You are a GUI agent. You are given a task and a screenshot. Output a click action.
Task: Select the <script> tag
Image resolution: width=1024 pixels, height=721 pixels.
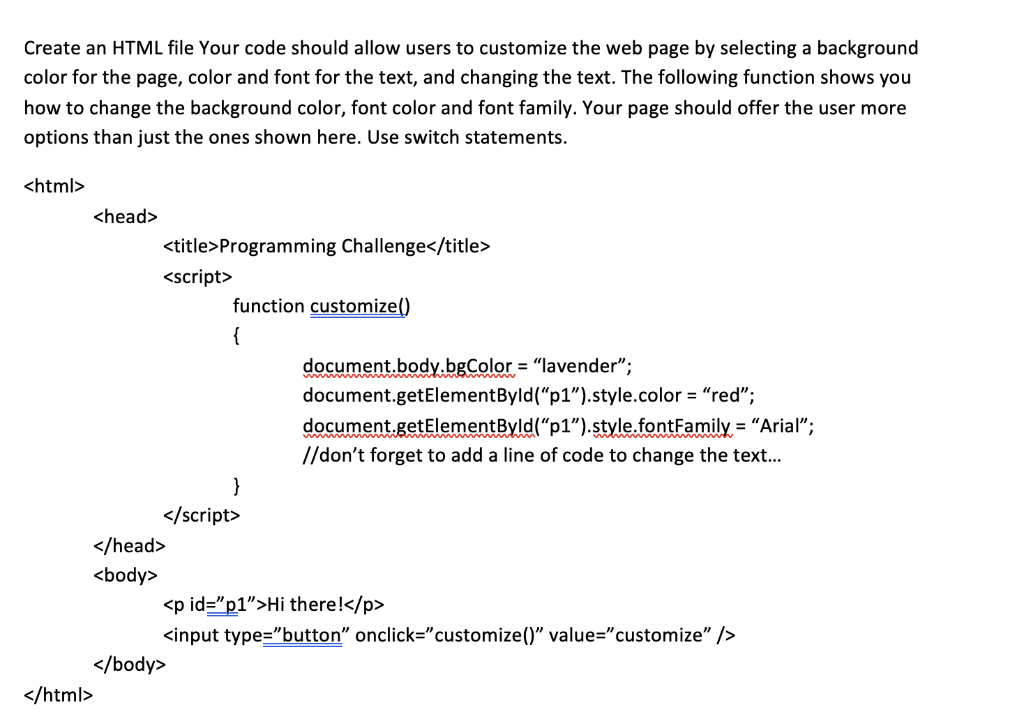(197, 276)
